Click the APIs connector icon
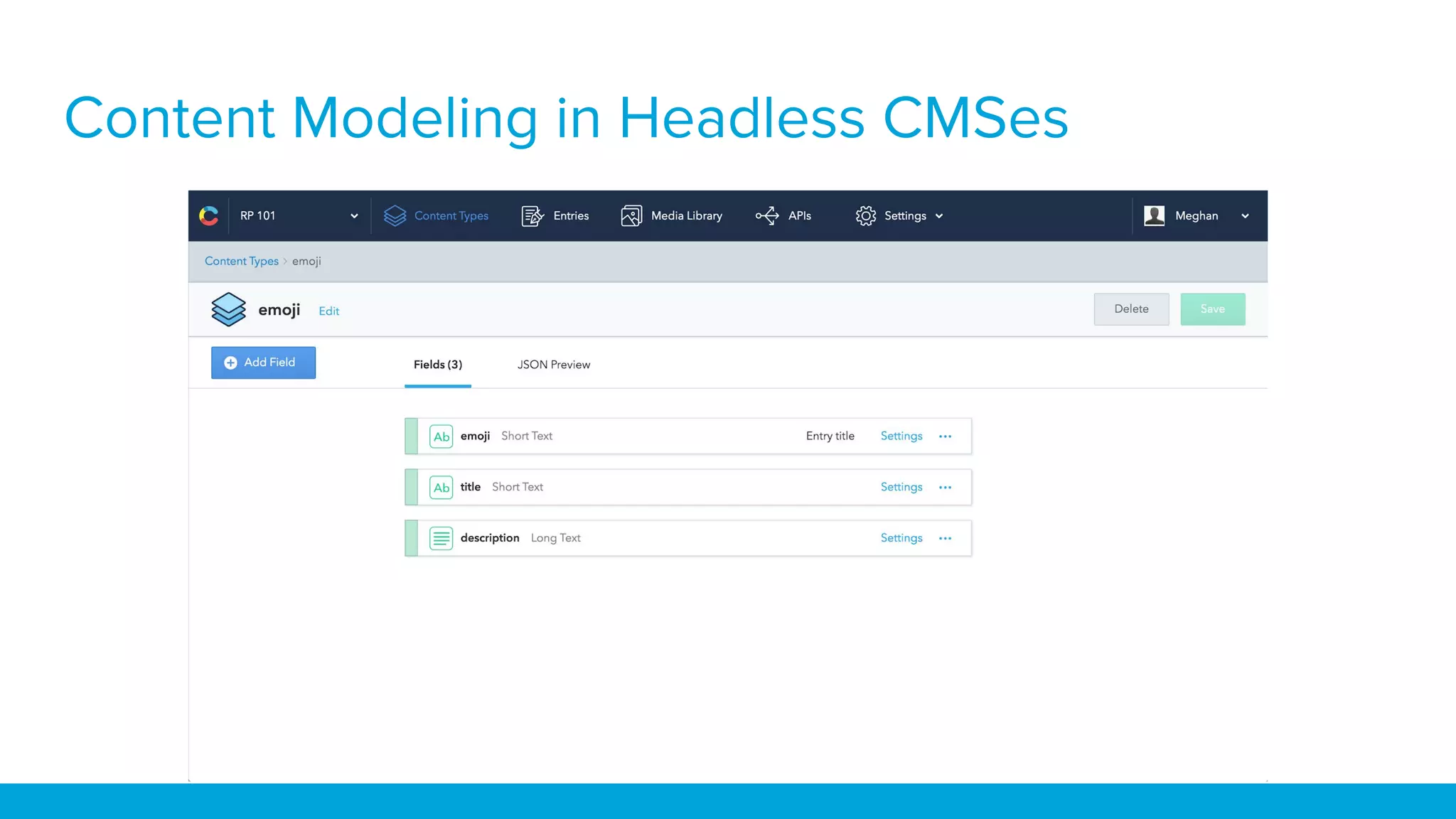The height and width of the screenshot is (819, 1456). point(767,215)
